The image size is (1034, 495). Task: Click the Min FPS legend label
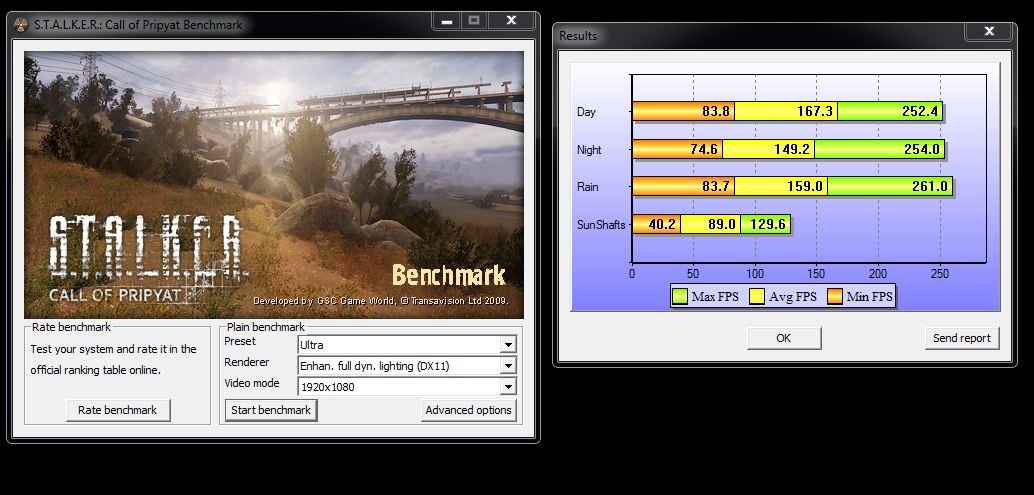(x=869, y=297)
